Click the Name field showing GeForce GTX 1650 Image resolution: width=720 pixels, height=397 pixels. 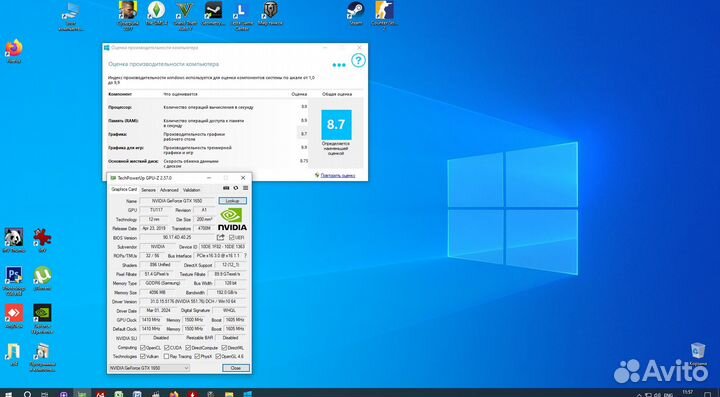pyautogui.click(x=178, y=201)
